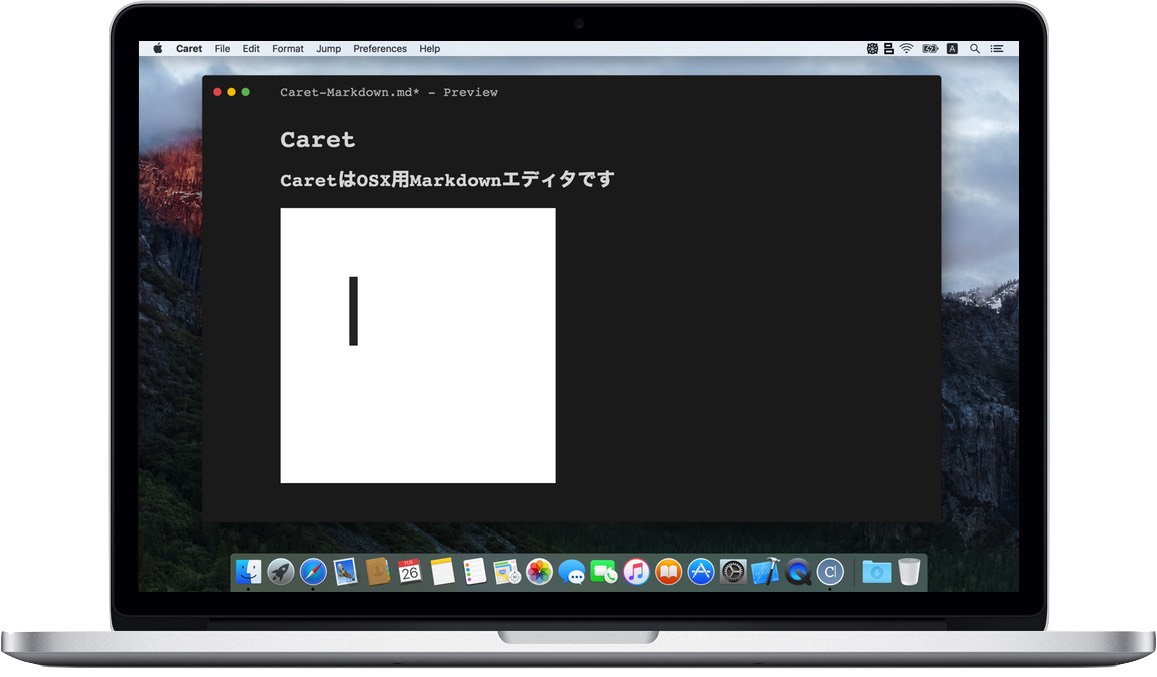1157x677 pixels.
Task: Open Maps from the Dock
Action: click(x=507, y=571)
